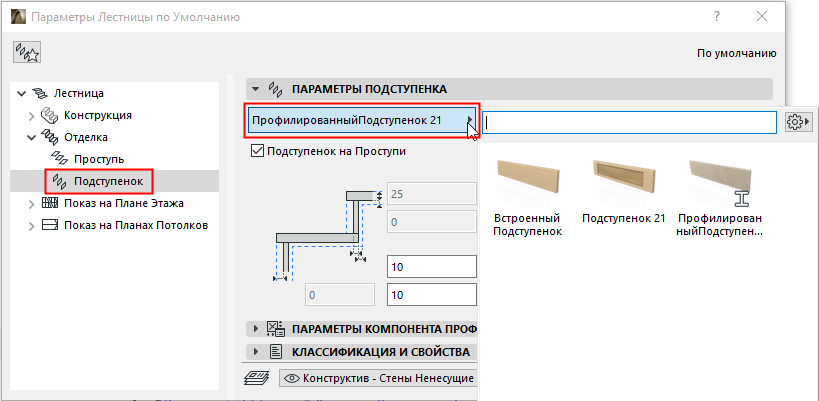
Task: Select Конструкция in the tree
Action: [98, 115]
